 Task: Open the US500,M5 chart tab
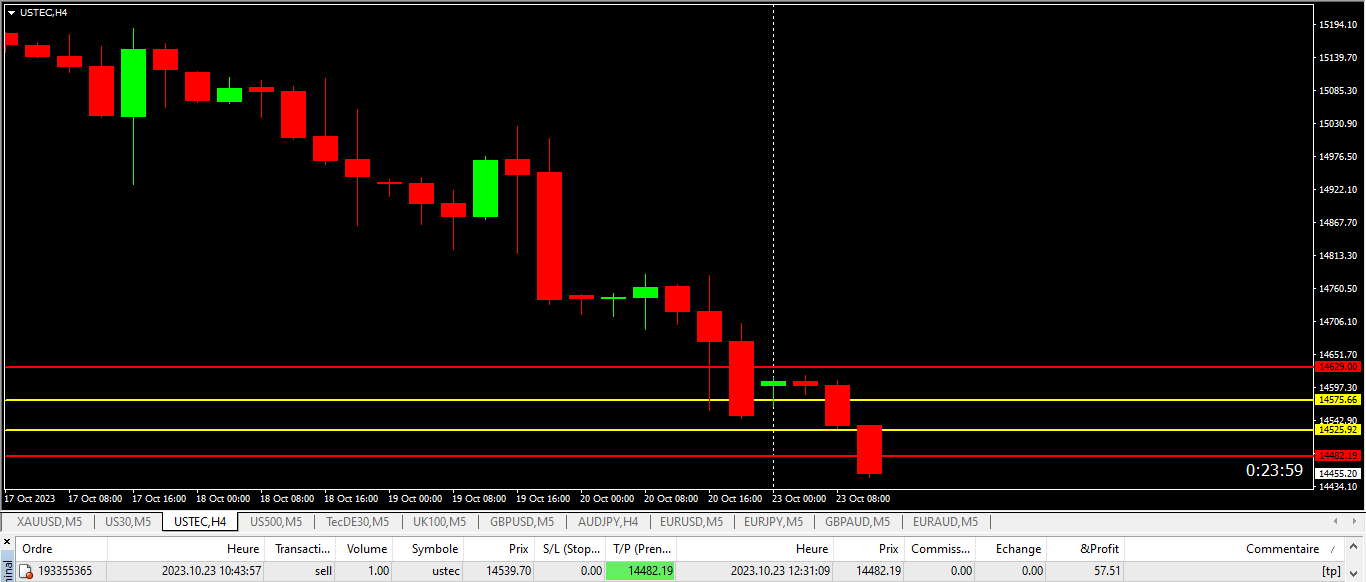pos(276,522)
